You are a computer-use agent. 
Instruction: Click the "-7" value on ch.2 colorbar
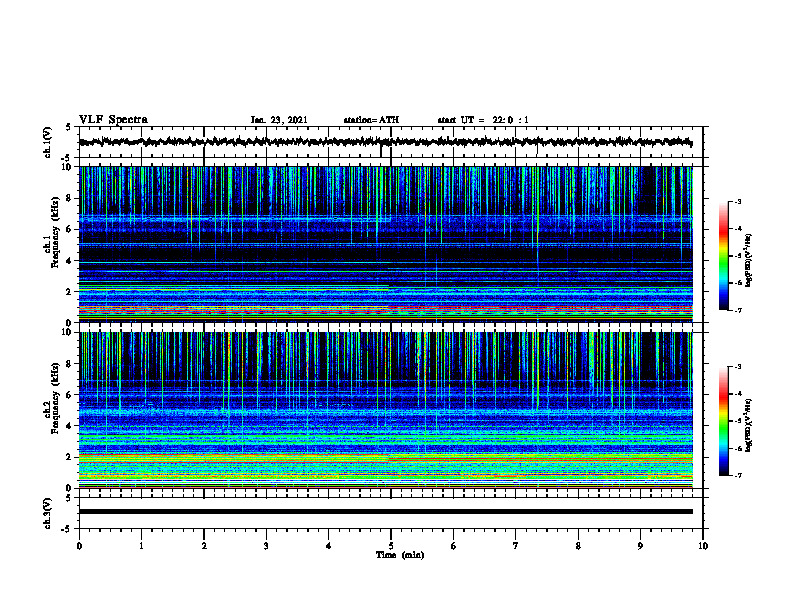click(x=737, y=476)
